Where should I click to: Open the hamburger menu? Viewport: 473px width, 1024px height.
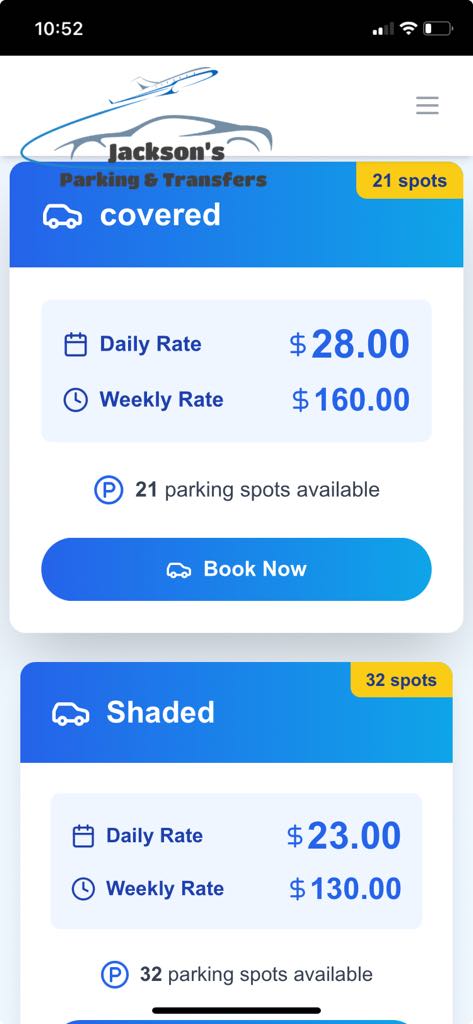coord(427,105)
